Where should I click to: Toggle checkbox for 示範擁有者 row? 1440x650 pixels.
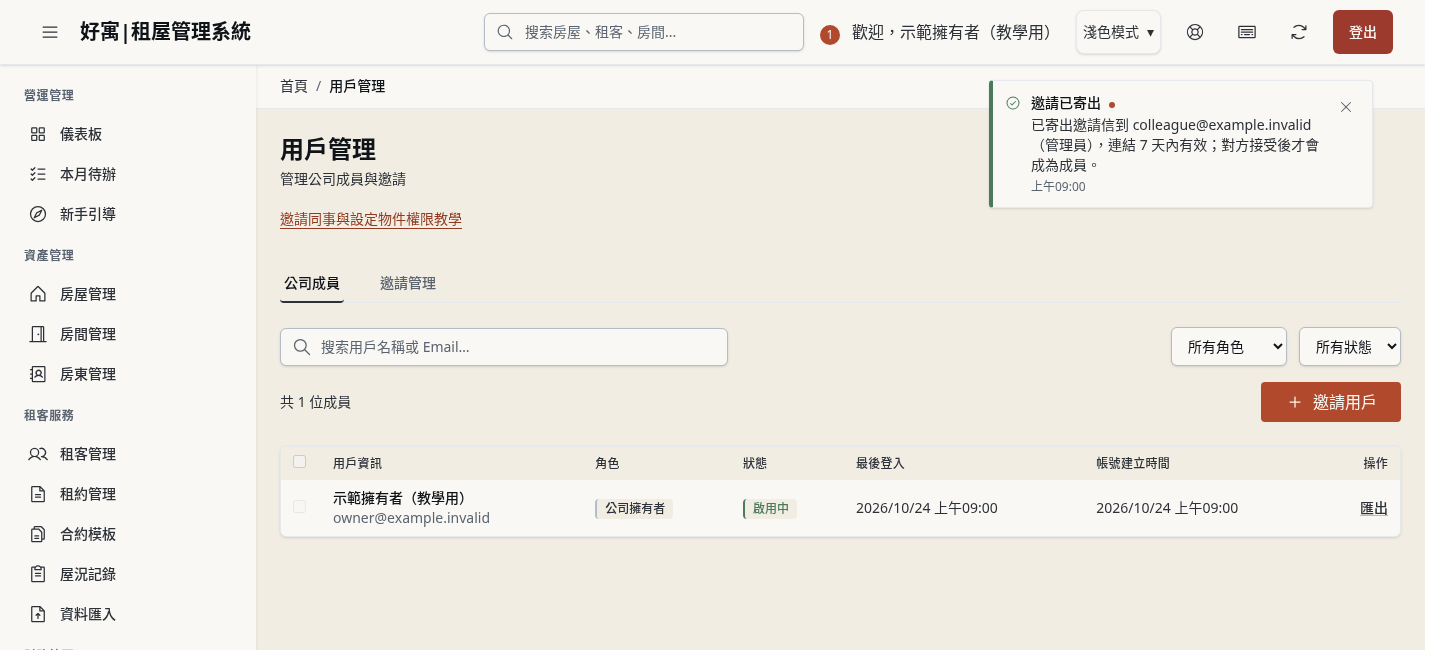coord(300,507)
